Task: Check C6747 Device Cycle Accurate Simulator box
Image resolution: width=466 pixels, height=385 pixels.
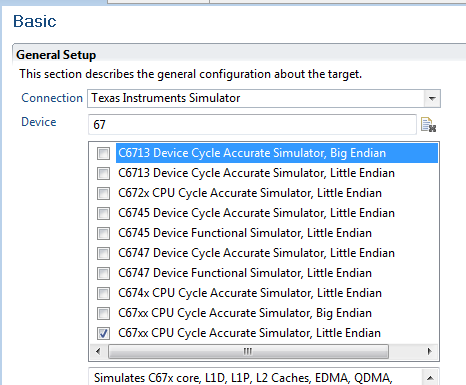Action: point(103,253)
